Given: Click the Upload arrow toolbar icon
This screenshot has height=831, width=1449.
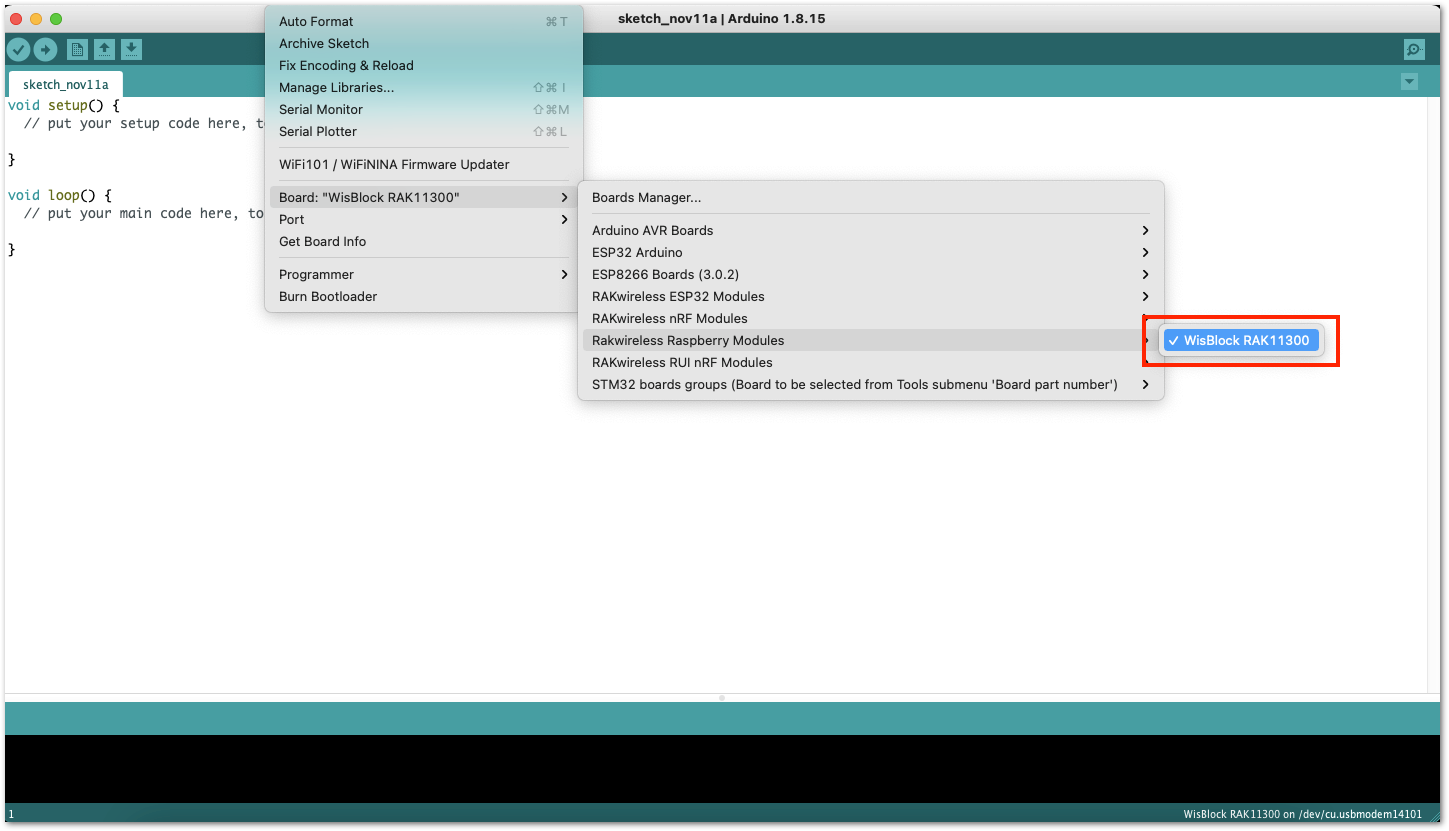Looking at the screenshot, I should (46, 49).
